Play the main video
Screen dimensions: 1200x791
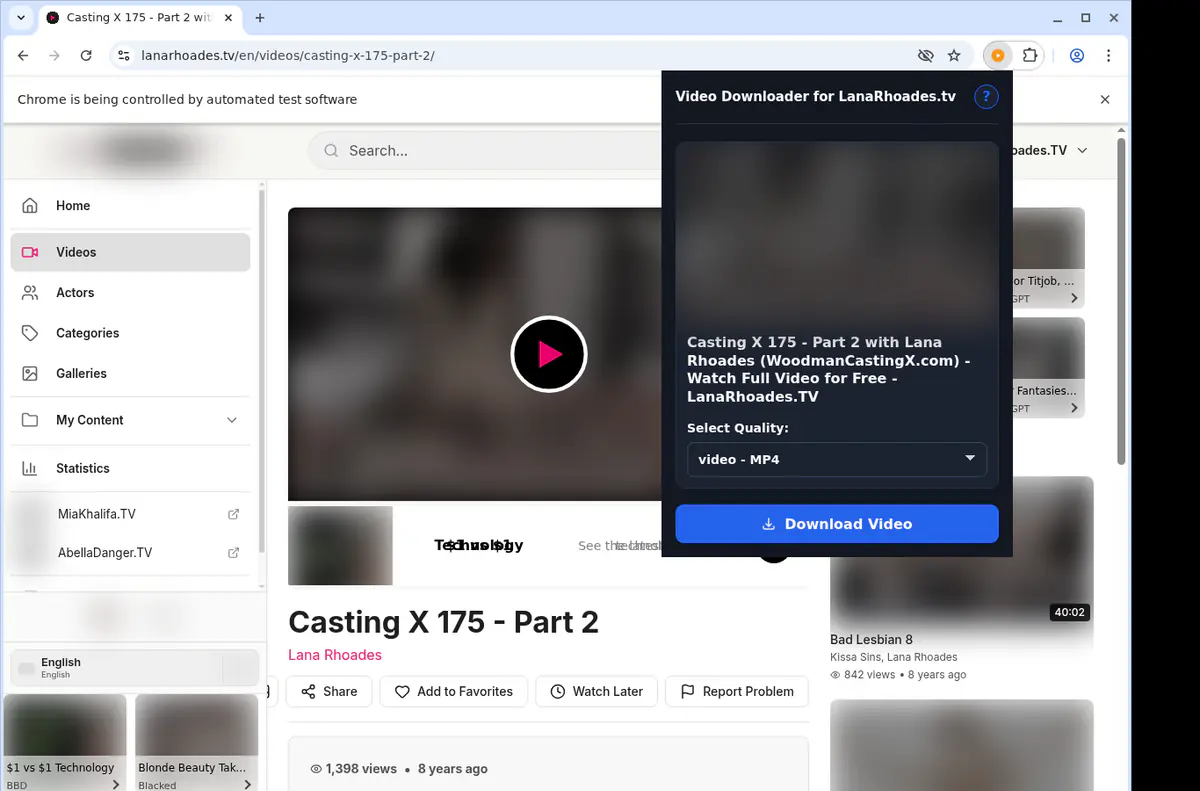click(x=548, y=354)
